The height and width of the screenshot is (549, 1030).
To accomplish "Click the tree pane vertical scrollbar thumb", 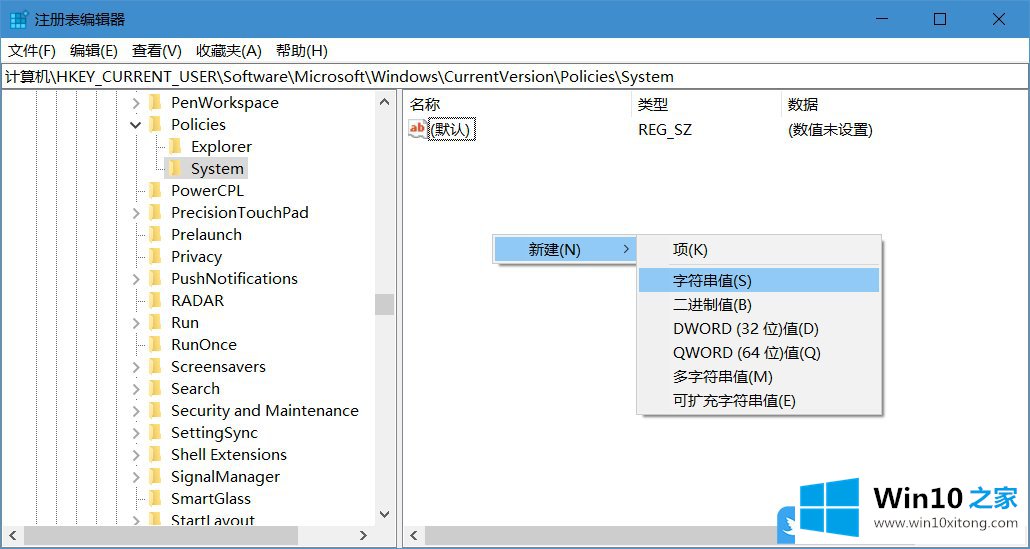I will click(x=385, y=305).
